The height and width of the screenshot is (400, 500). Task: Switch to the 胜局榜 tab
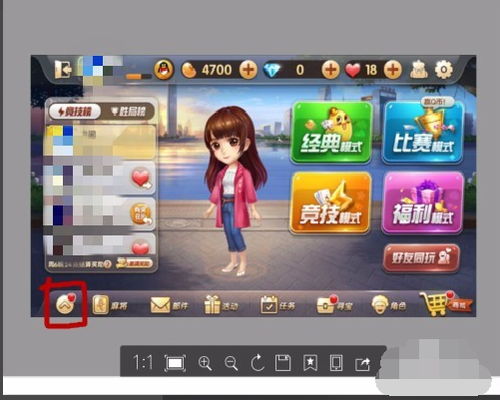(x=128, y=111)
